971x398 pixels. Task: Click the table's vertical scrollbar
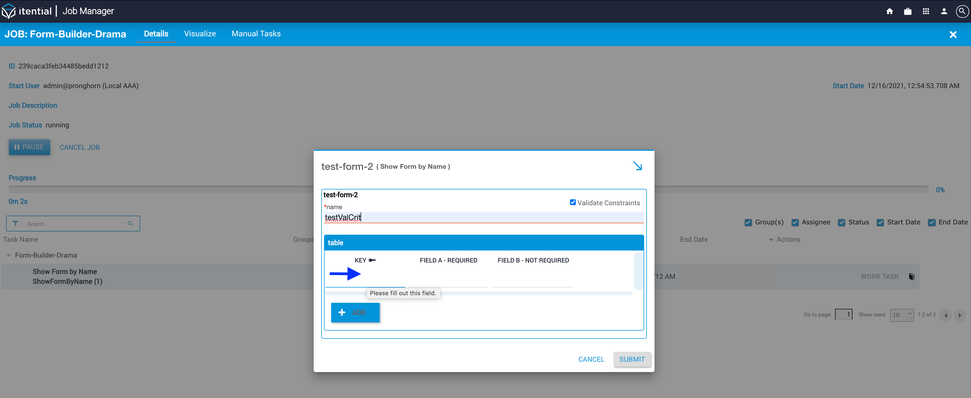coord(638,270)
